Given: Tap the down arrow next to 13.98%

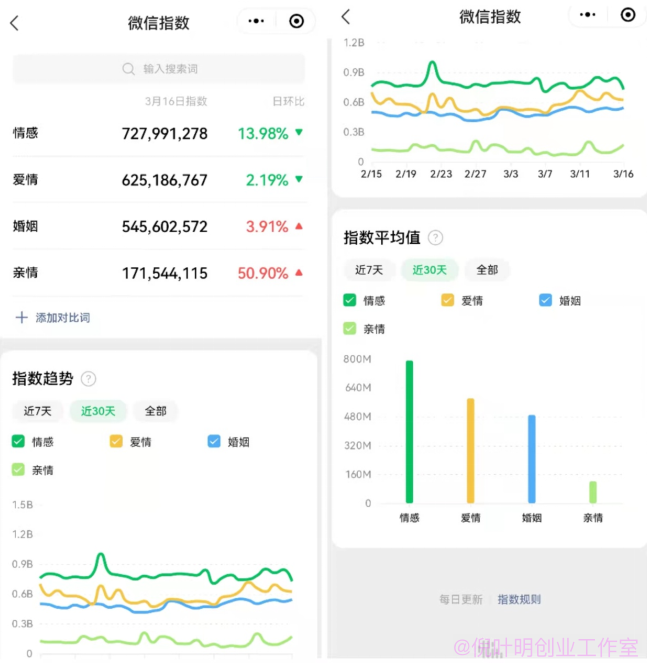Looking at the screenshot, I should pos(299,133).
